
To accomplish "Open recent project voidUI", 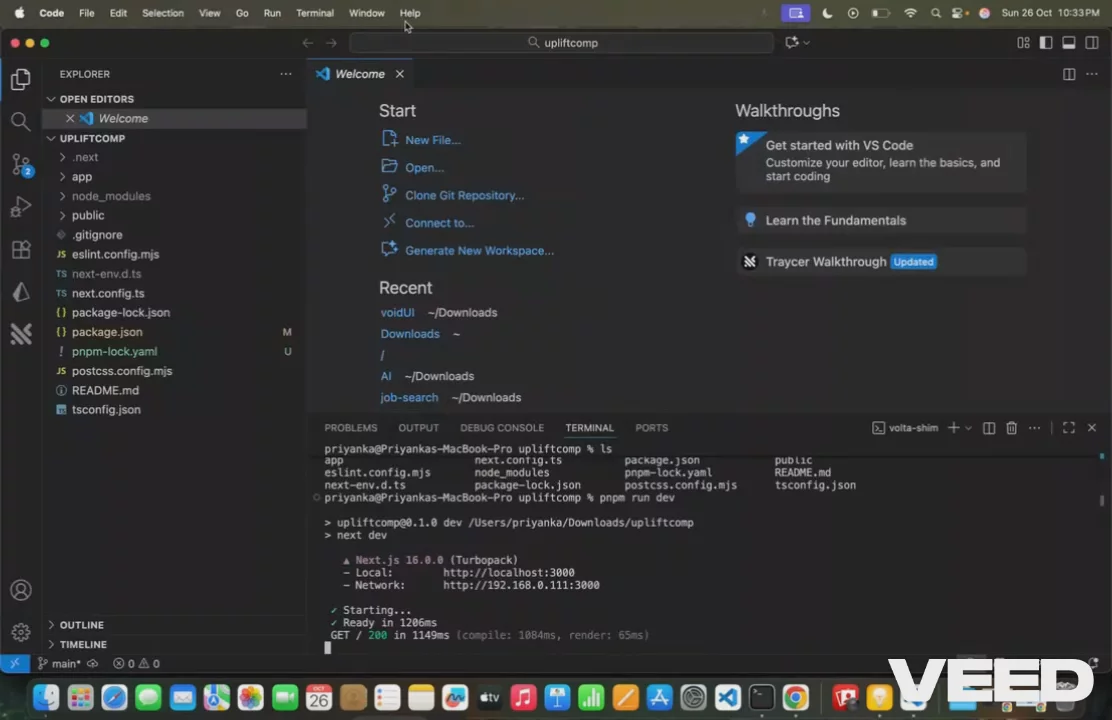I will coord(397,313).
